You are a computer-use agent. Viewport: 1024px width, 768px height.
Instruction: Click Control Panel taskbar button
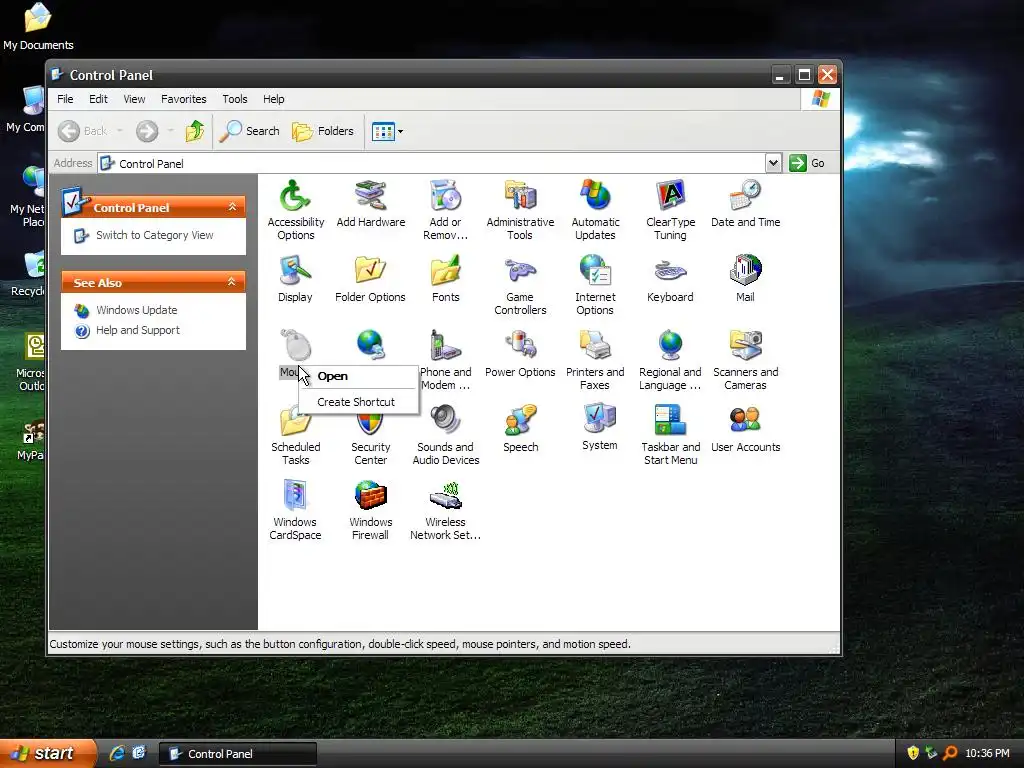click(x=238, y=754)
